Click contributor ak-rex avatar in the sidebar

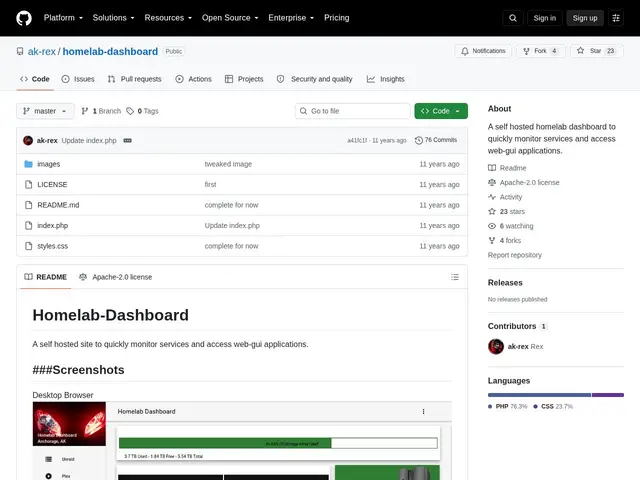[x=496, y=347]
